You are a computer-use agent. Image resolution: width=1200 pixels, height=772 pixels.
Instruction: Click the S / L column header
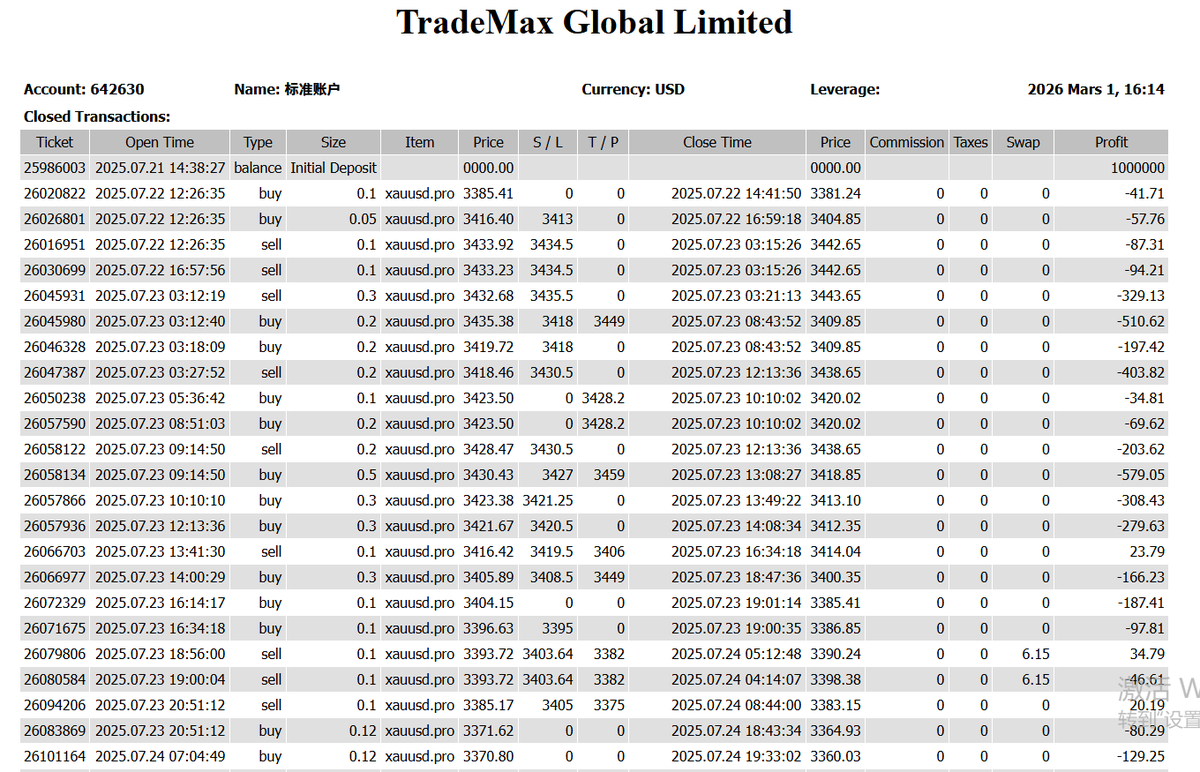click(x=547, y=142)
